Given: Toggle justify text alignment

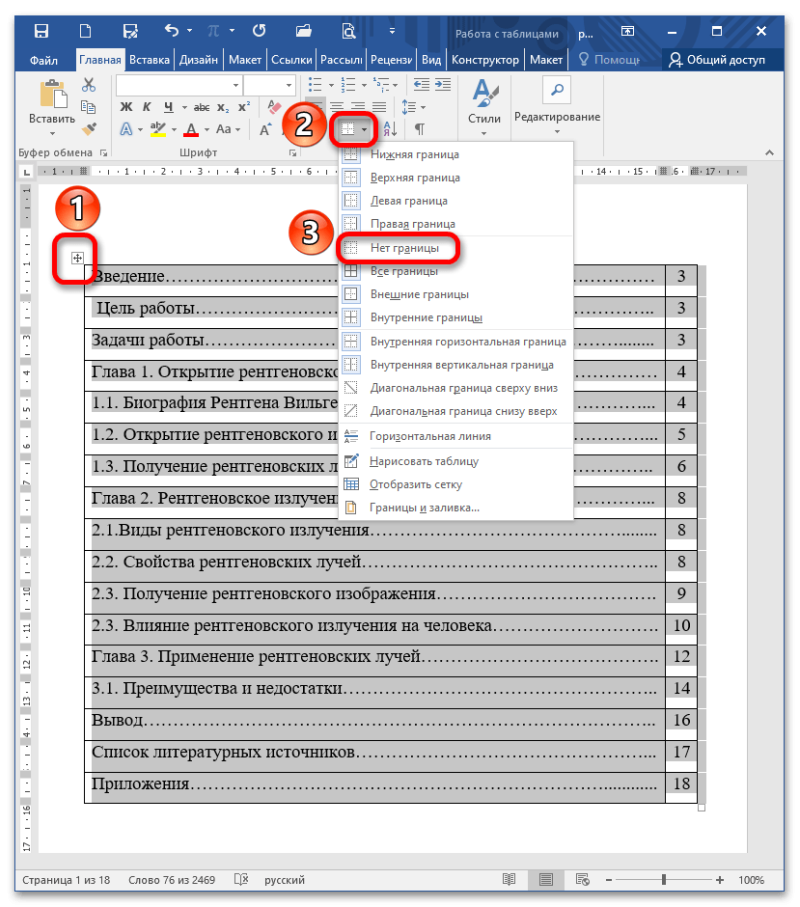Looking at the screenshot, I should click(379, 107).
